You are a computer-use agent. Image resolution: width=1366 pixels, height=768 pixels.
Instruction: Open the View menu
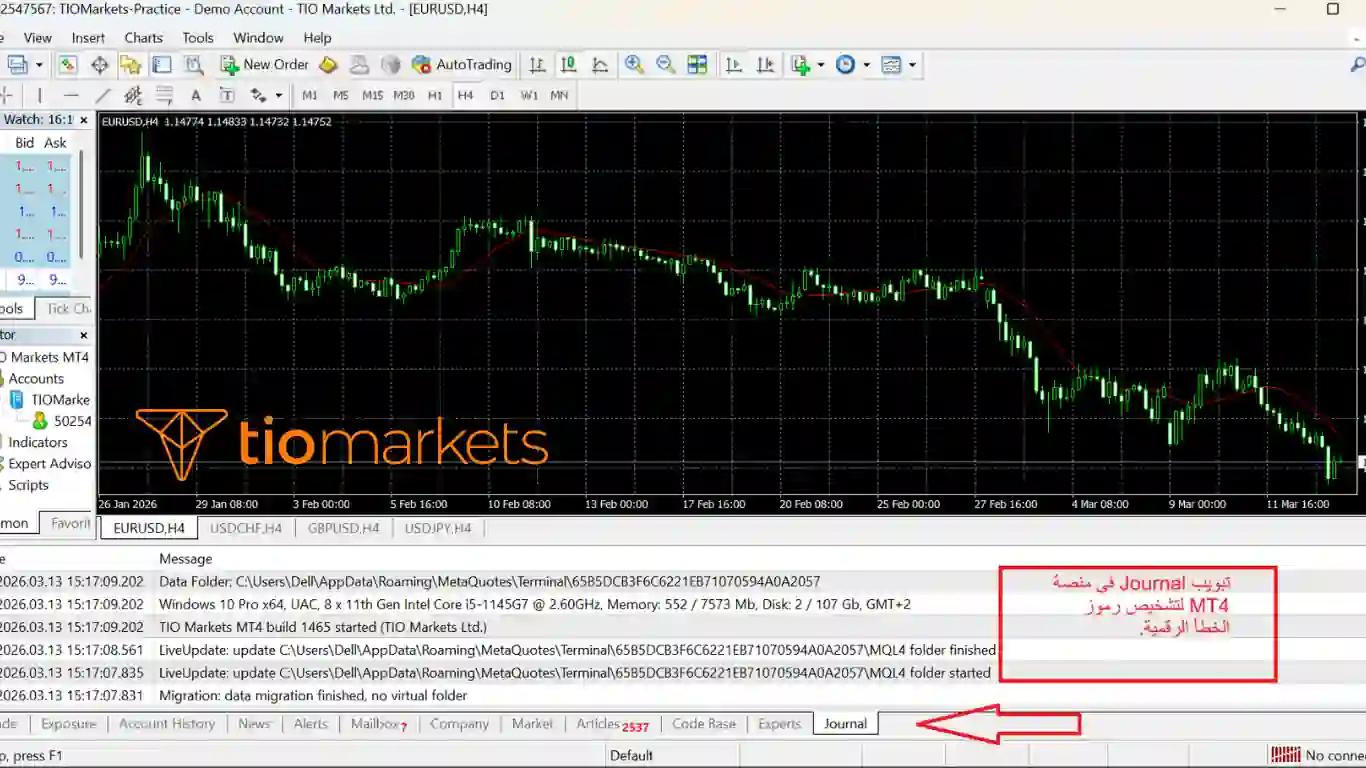pyautogui.click(x=38, y=38)
